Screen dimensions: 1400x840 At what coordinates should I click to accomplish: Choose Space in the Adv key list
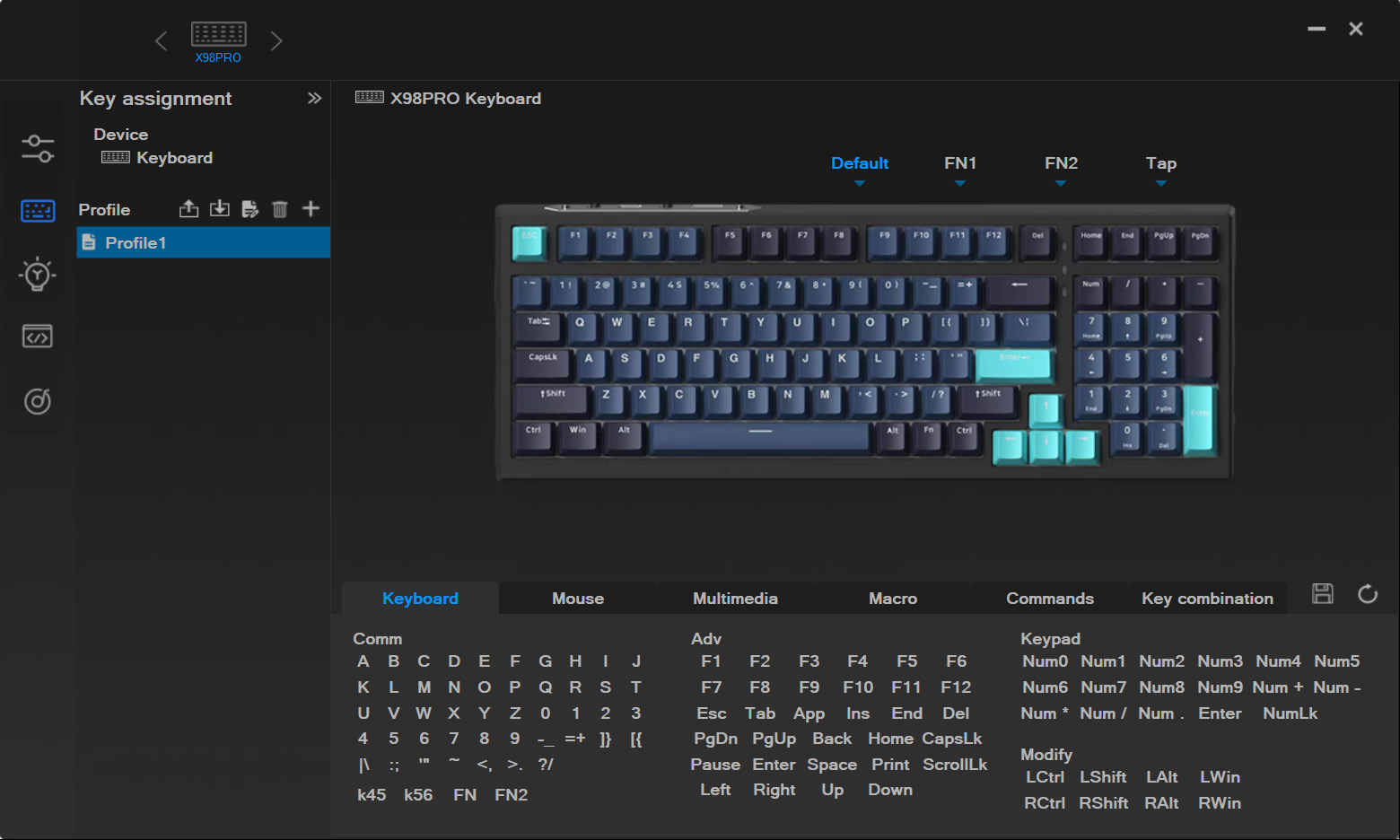pyautogui.click(x=832, y=765)
